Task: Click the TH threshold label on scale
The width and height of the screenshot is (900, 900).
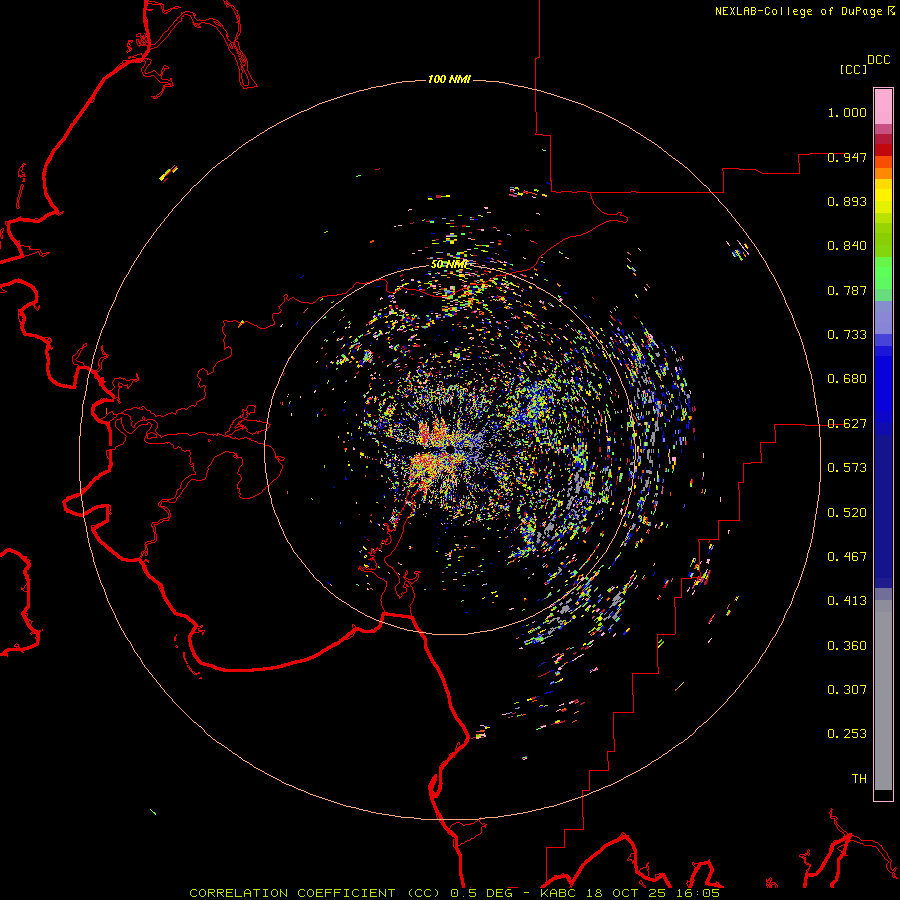Action: click(x=859, y=779)
